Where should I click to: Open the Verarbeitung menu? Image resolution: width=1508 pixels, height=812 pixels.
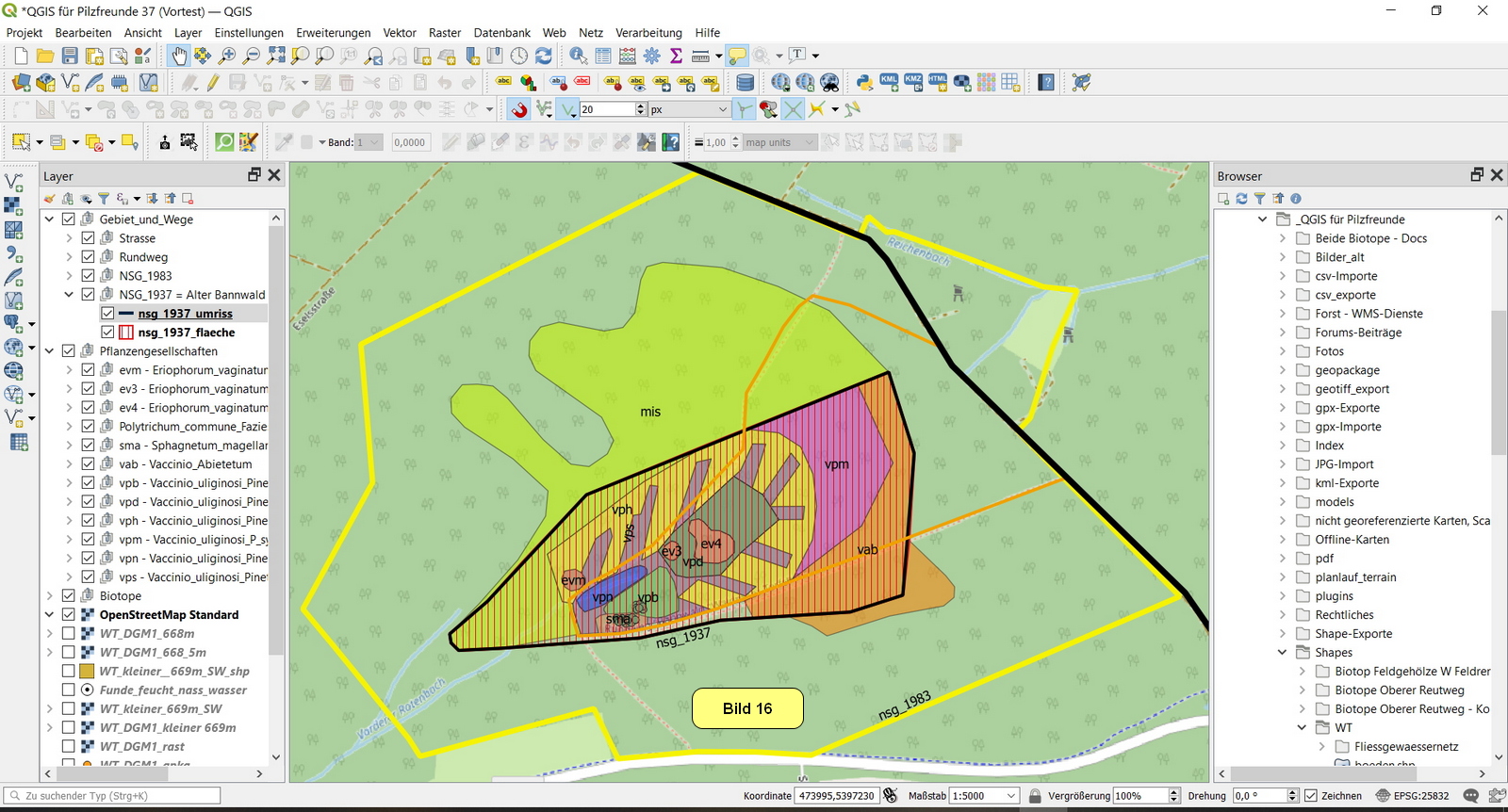648,33
